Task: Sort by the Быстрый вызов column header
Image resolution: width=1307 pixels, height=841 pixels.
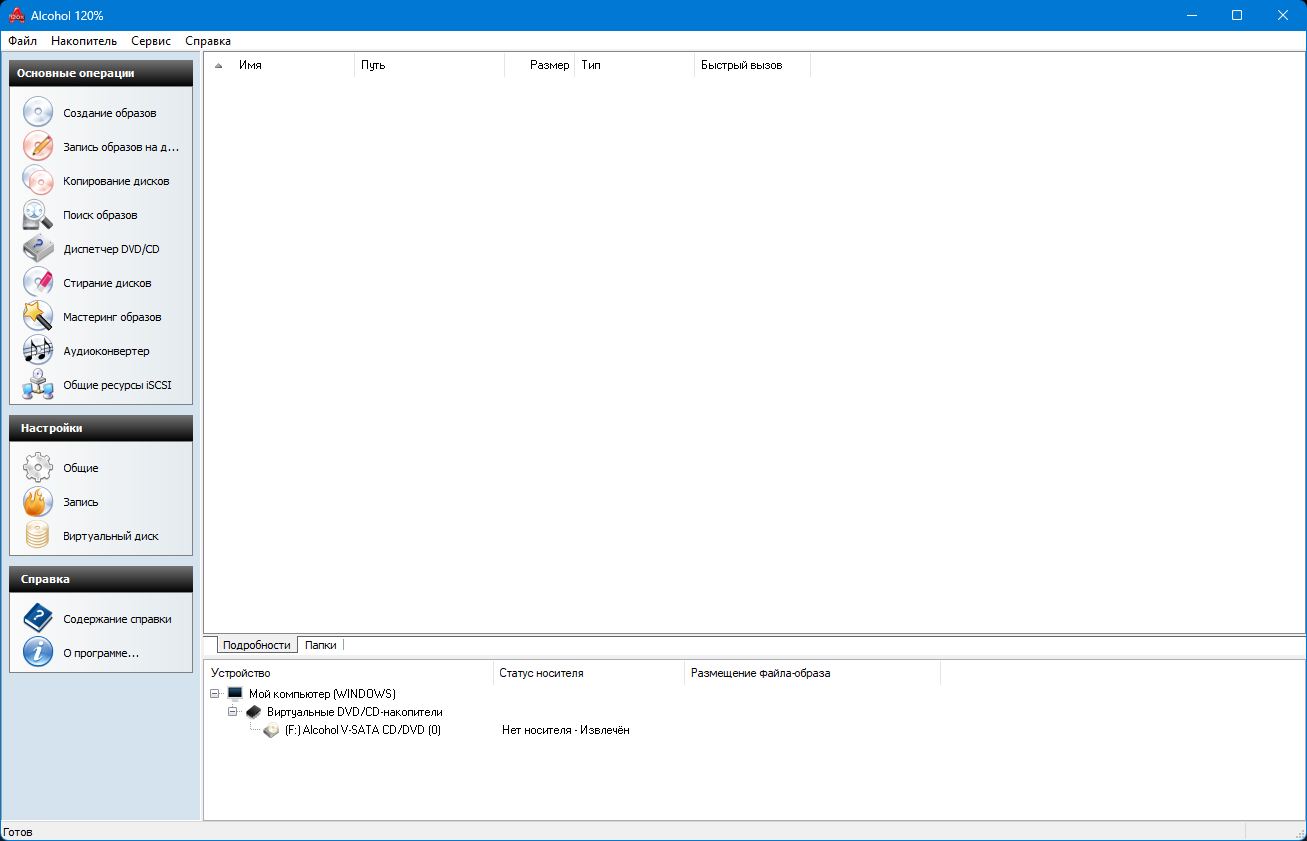Action: pos(753,65)
